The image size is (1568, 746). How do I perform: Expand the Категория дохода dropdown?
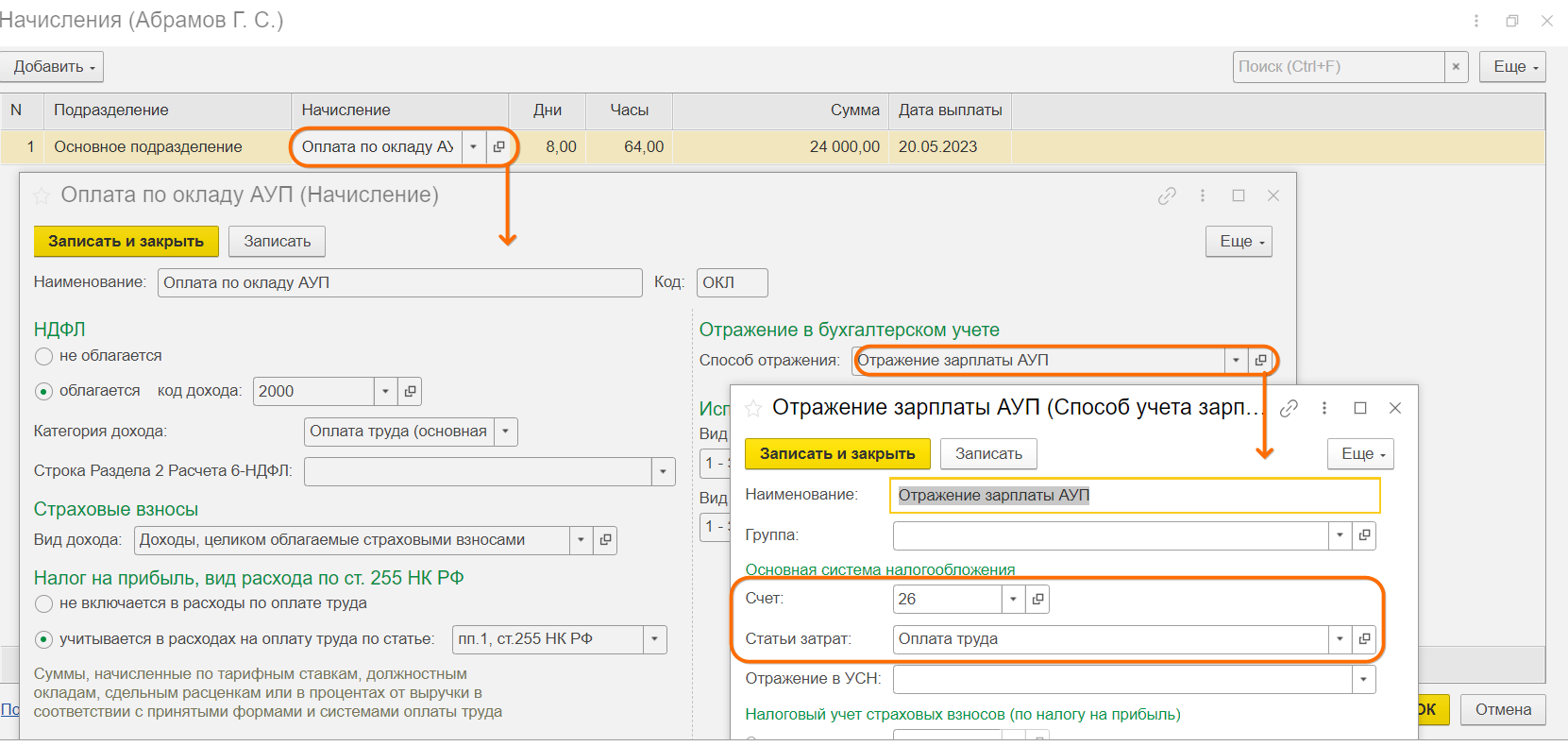(x=506, y=432)
